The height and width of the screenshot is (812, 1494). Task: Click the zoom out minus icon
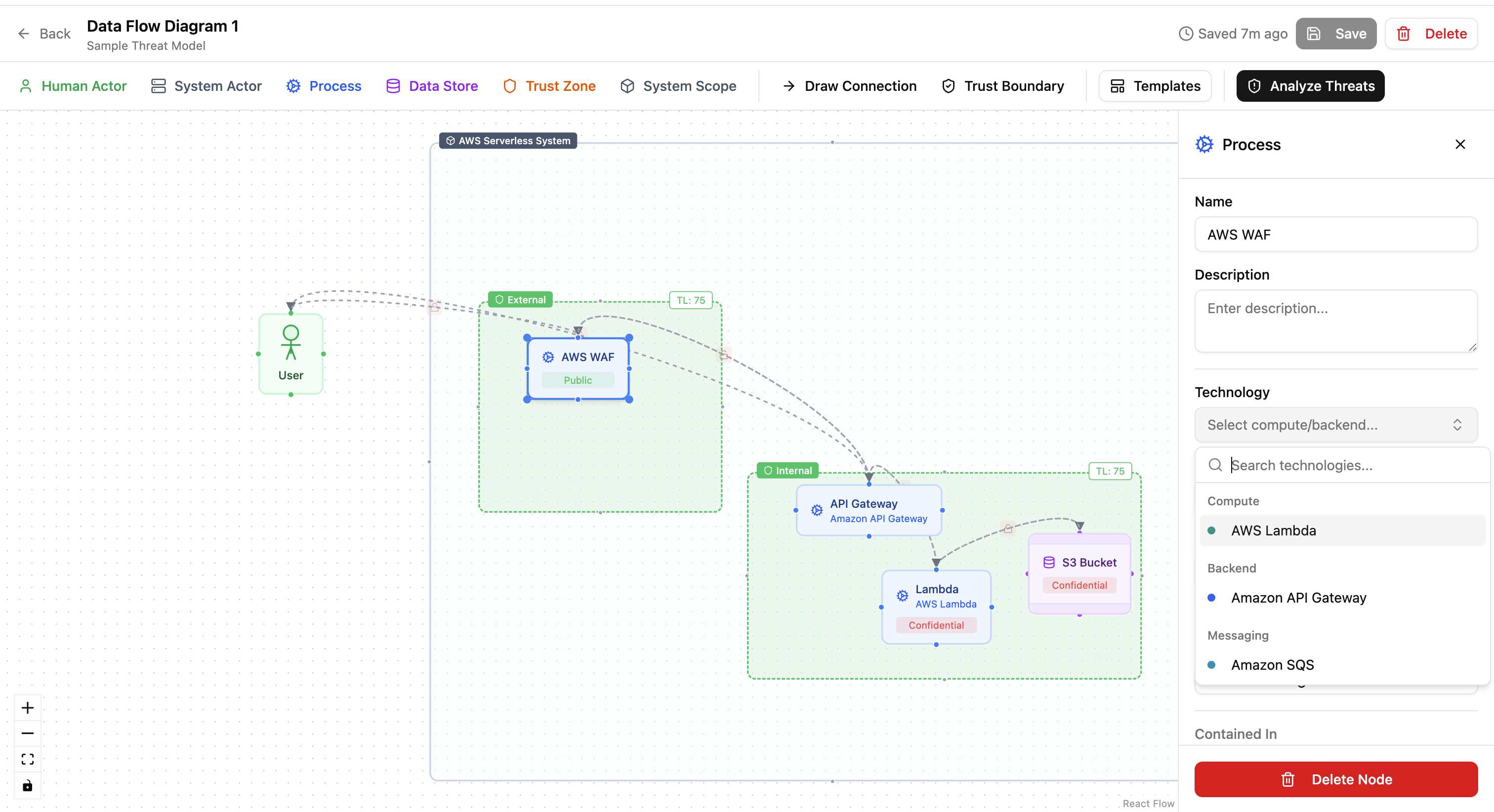coord(27,733)
